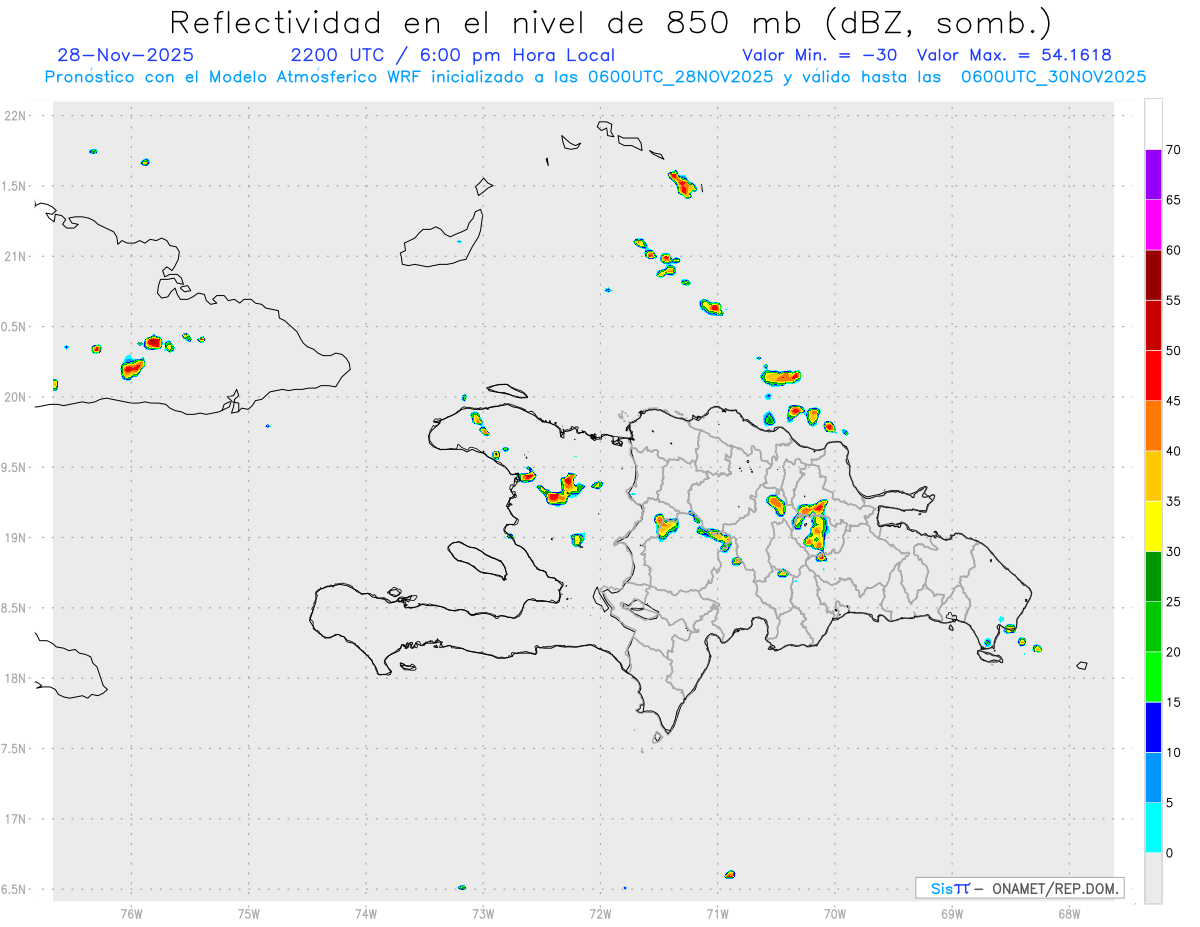Click the colorbar tick label '40'
Viewport: 1200px width, 927px height.
[x=1173, y=451]
